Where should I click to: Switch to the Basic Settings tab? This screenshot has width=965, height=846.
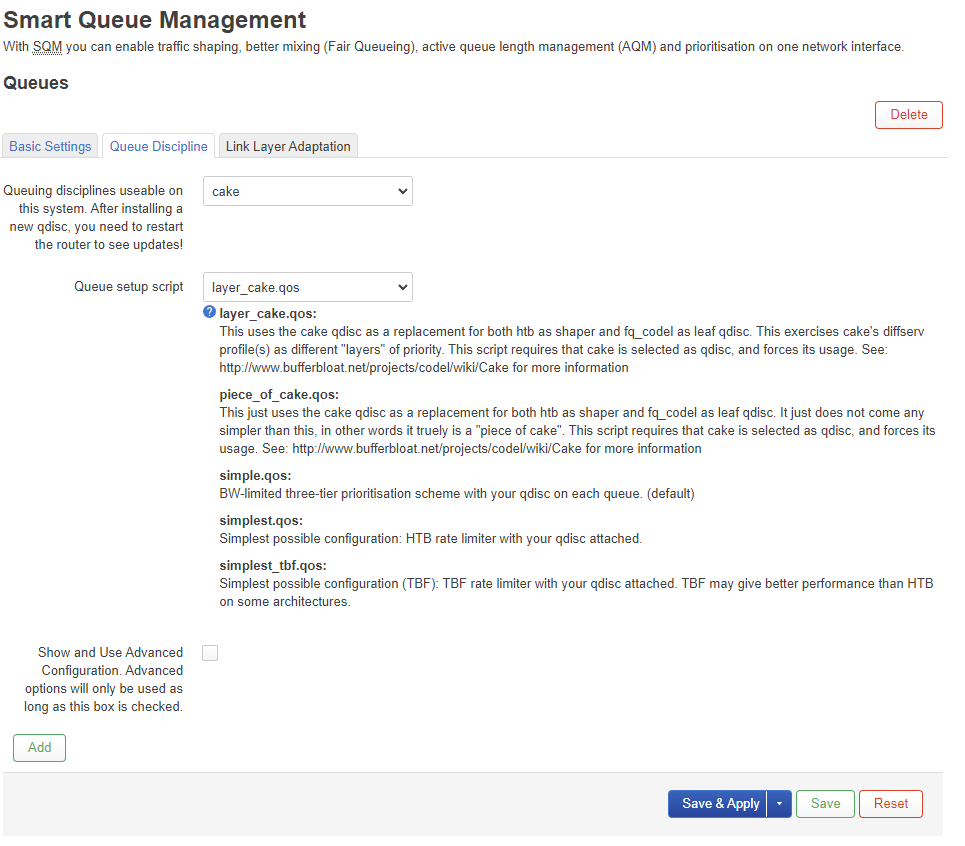tap(50, 146)
